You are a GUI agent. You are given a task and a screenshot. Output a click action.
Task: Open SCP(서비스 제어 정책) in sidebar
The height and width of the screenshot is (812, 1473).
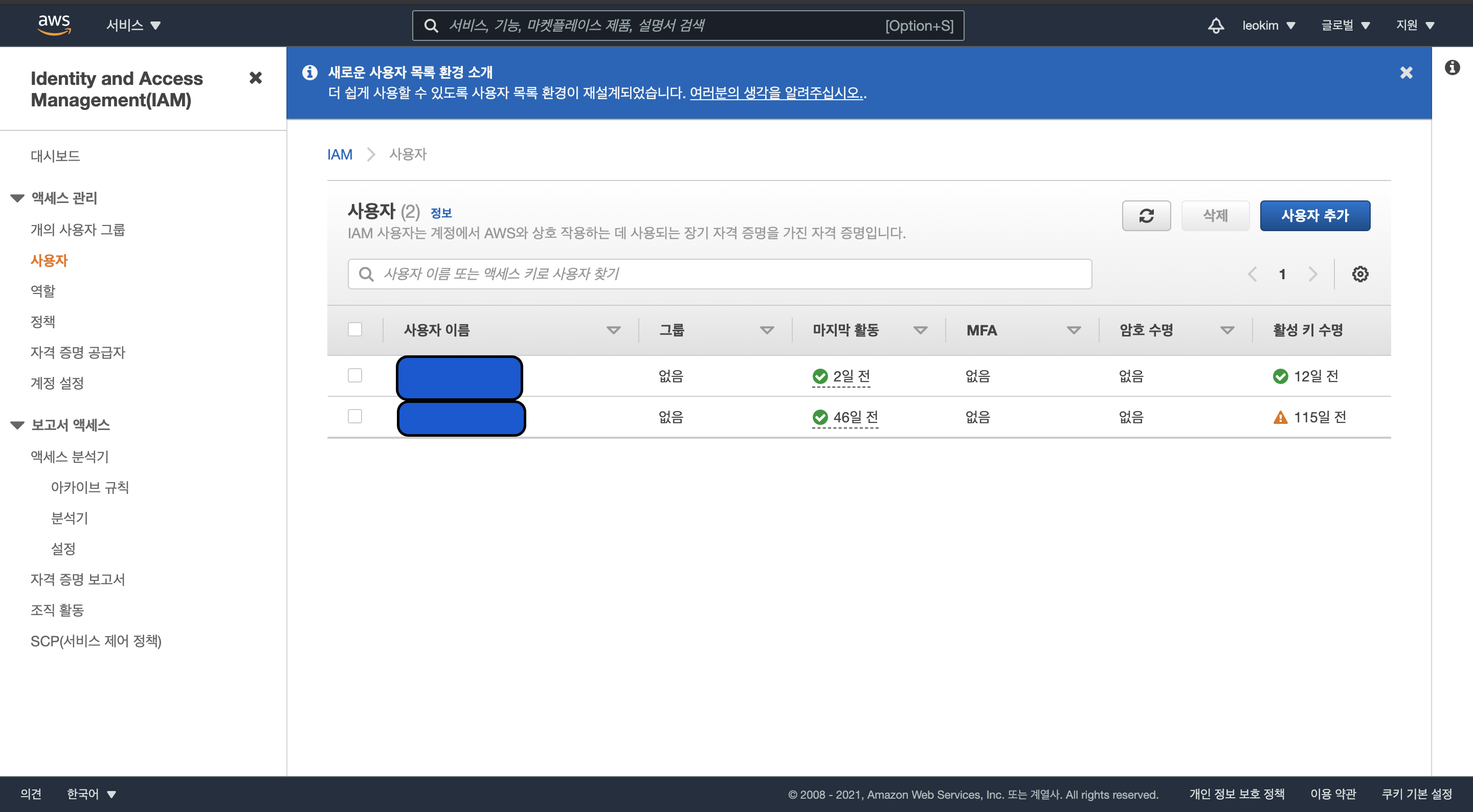pyautogui.click(x=96, y=641)
